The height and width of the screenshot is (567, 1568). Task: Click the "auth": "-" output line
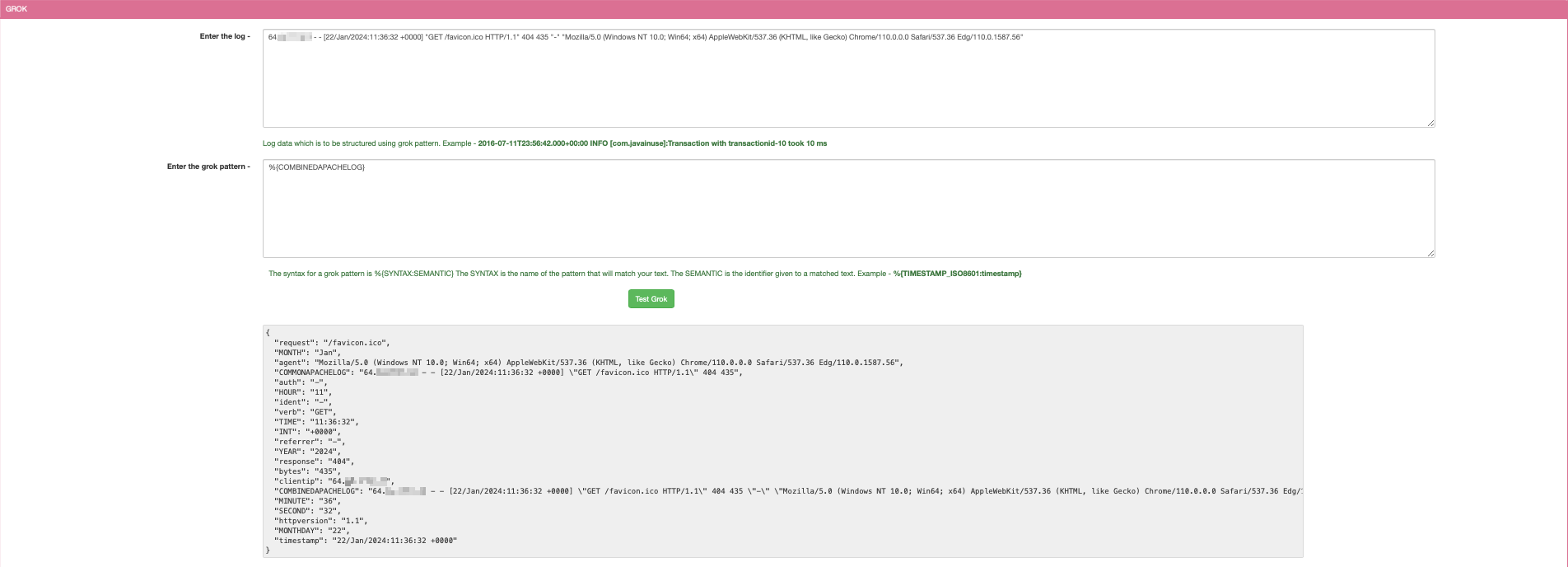(301, 382)
